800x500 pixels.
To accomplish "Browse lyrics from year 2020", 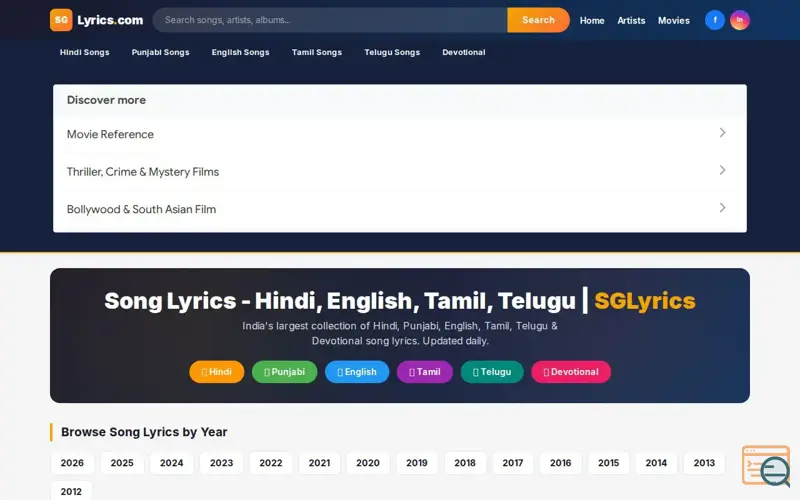I will click(368, 463).
